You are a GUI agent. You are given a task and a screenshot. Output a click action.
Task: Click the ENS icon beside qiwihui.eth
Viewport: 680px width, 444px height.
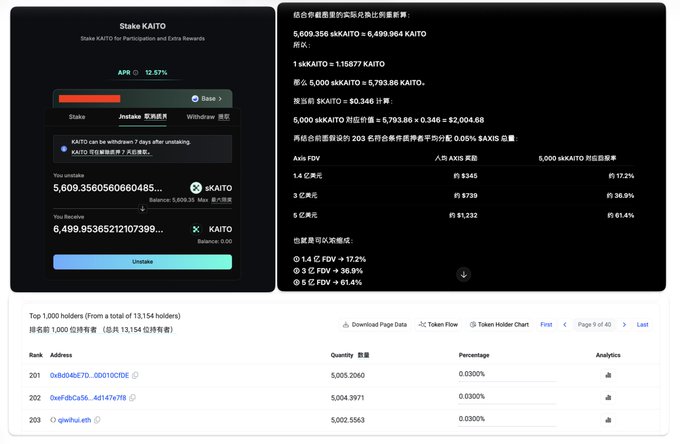pos(53,420)
